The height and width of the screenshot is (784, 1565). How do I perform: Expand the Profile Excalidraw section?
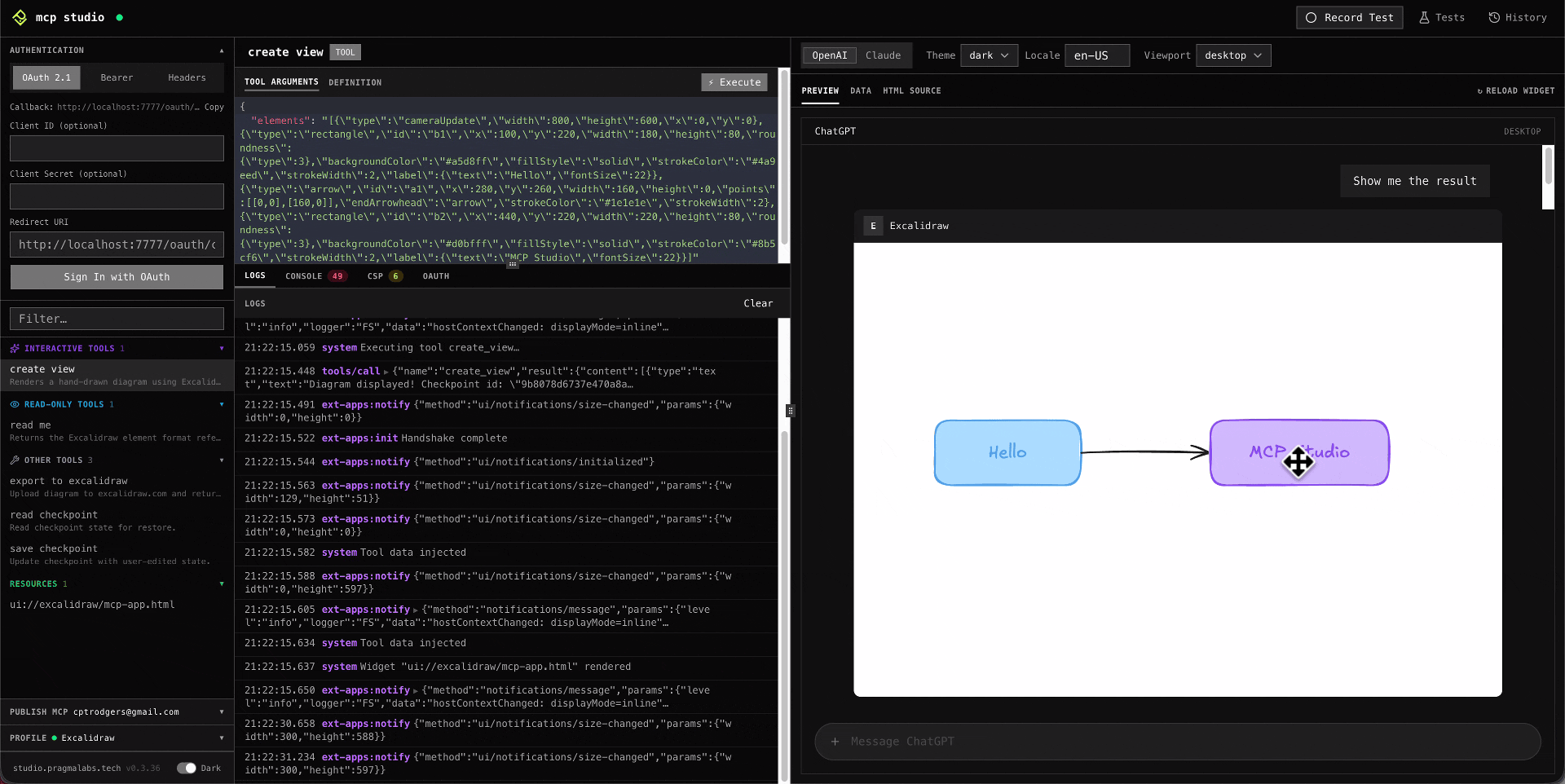222,738
